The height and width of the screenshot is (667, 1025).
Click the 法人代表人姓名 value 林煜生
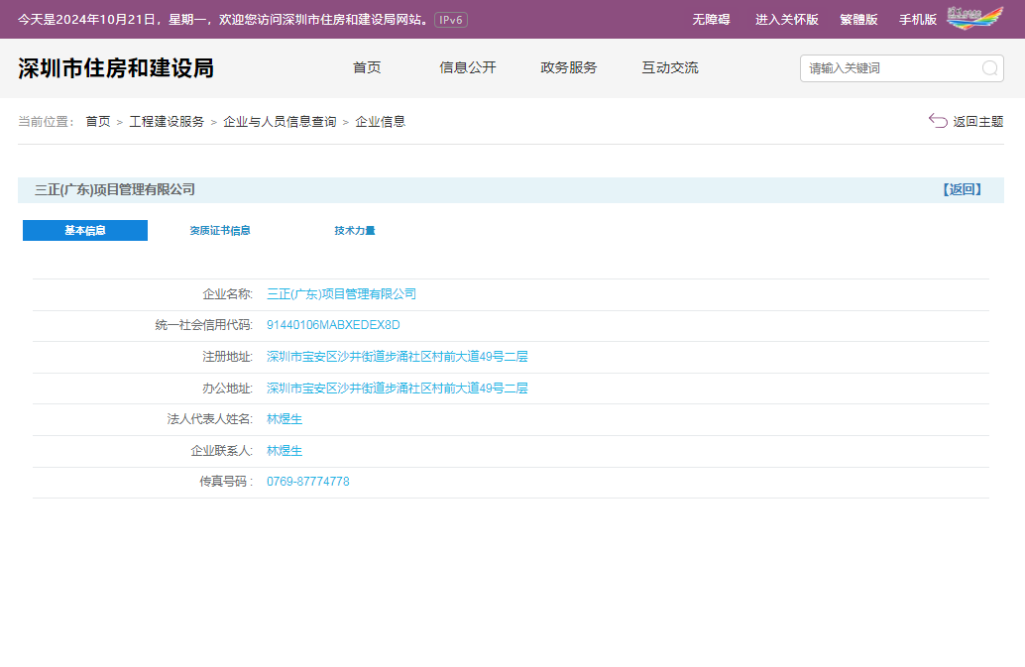[284, 419]
